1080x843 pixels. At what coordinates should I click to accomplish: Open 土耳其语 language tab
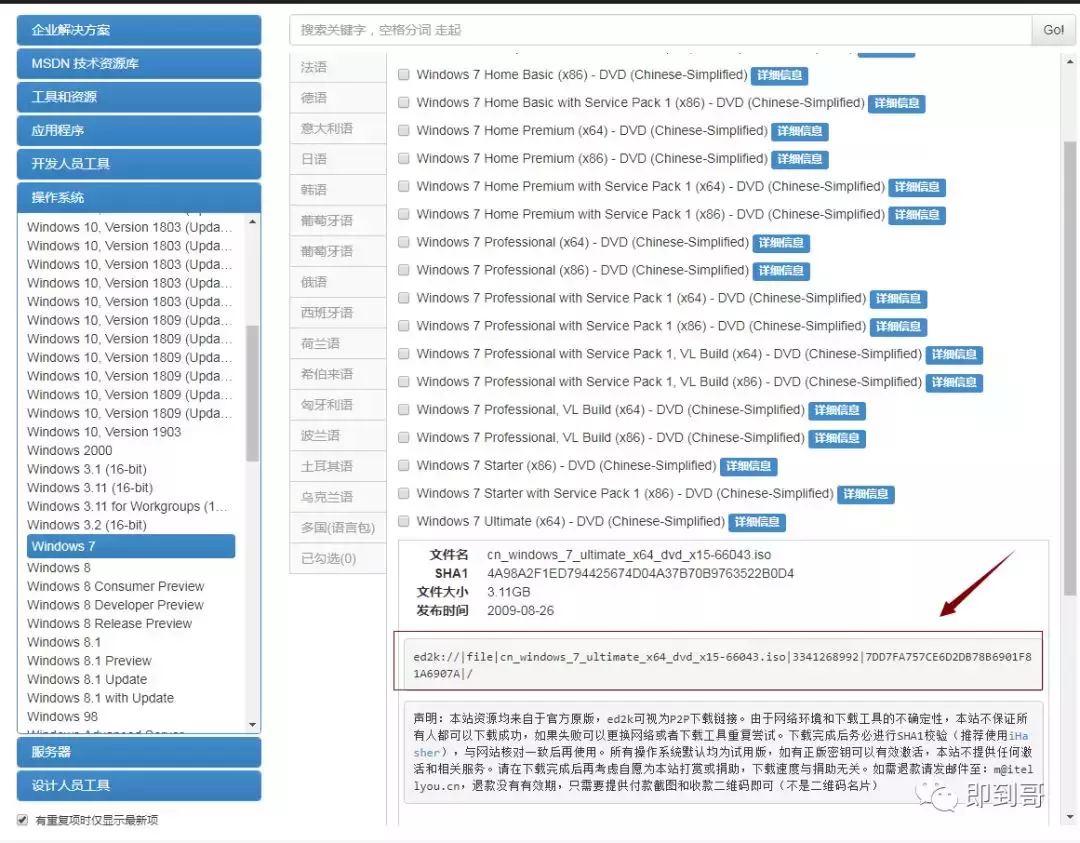(338, 466)
